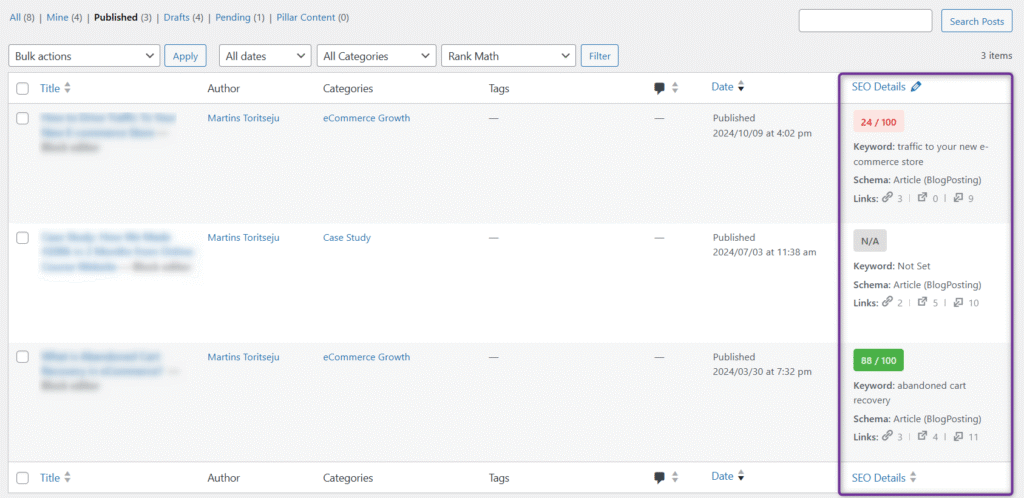The image size is (1024, 498).
Task: Click the Apply button
Action: coord(185,56)
